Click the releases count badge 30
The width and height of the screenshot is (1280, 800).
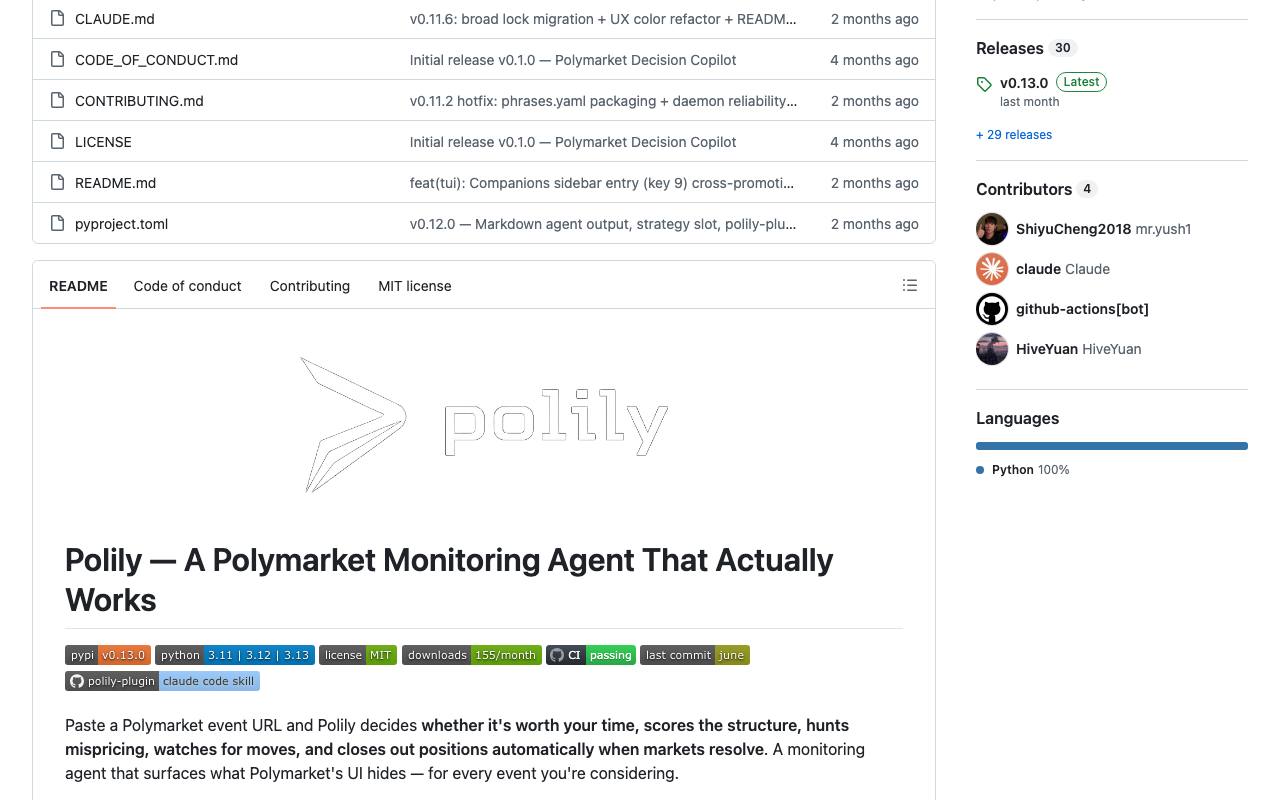(1063, 48)
